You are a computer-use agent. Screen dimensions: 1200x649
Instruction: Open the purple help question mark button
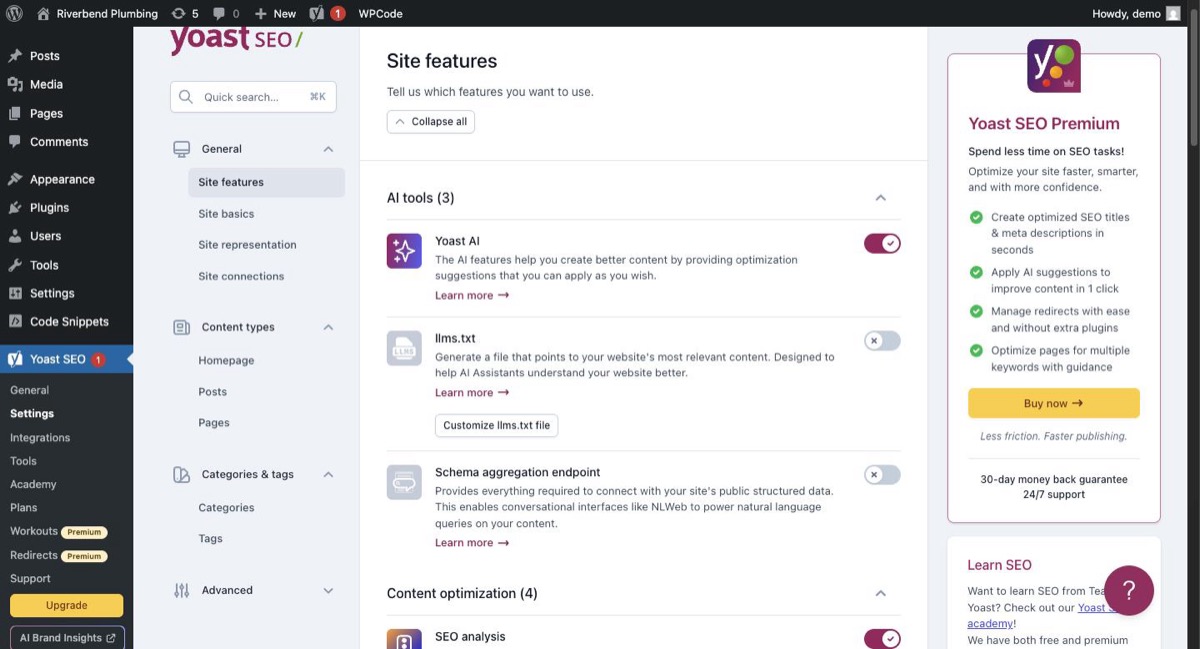[1129, 590]
